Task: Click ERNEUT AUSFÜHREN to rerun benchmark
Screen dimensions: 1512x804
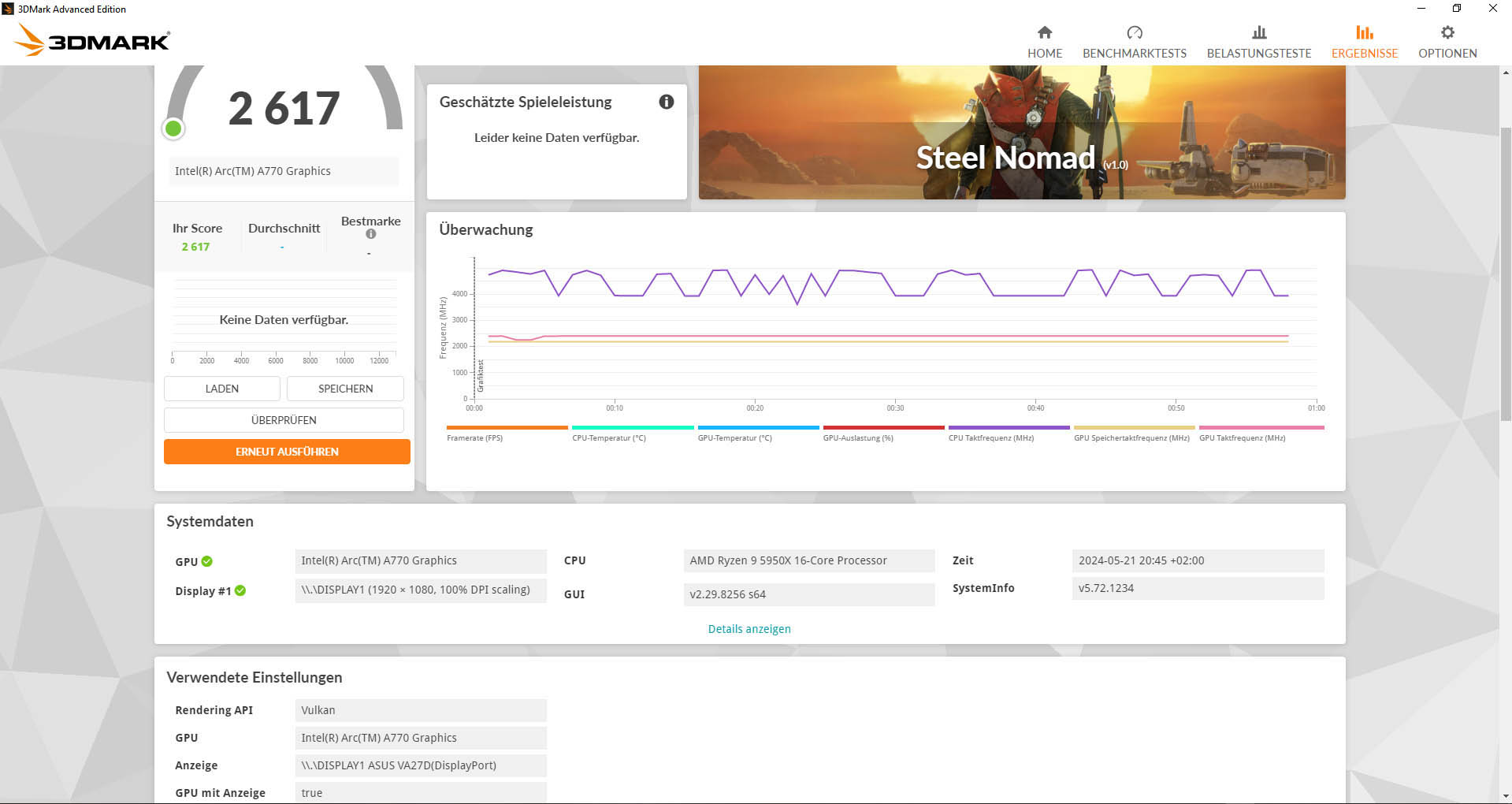Action: pos(287,452)
